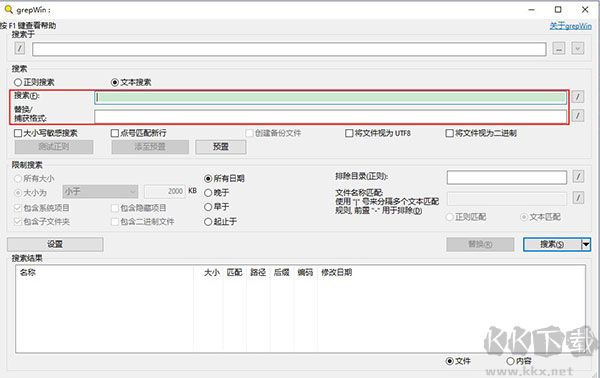Expand the search path history dropdown arrow
Viewport: 600px width, 378px height.
coord(577,49)
